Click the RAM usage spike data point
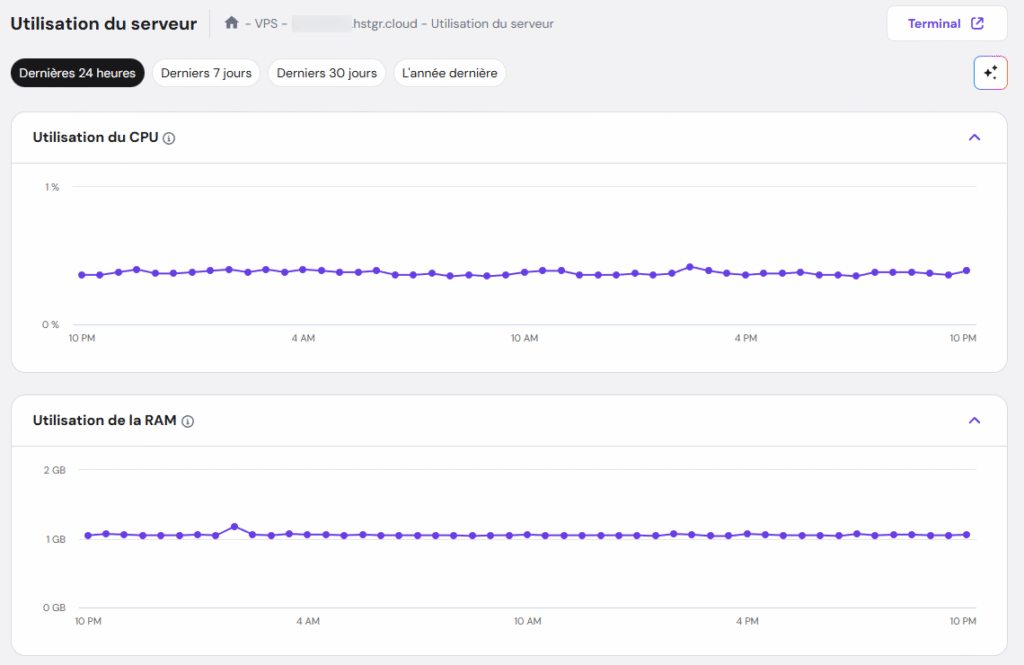 pyautogui.click(x=235, y=523)
